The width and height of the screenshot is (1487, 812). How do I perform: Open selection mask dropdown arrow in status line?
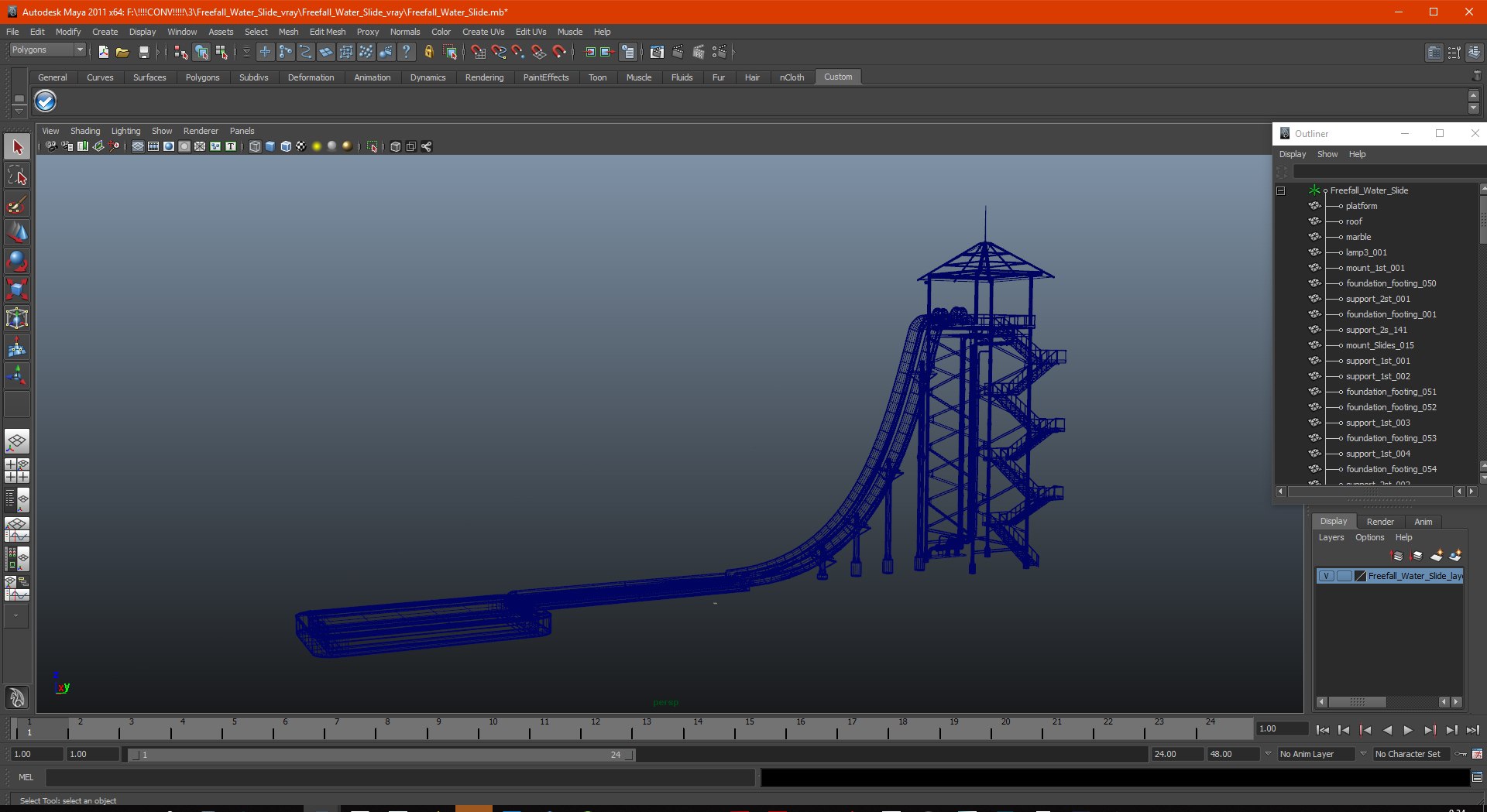(x=246, y=52)
